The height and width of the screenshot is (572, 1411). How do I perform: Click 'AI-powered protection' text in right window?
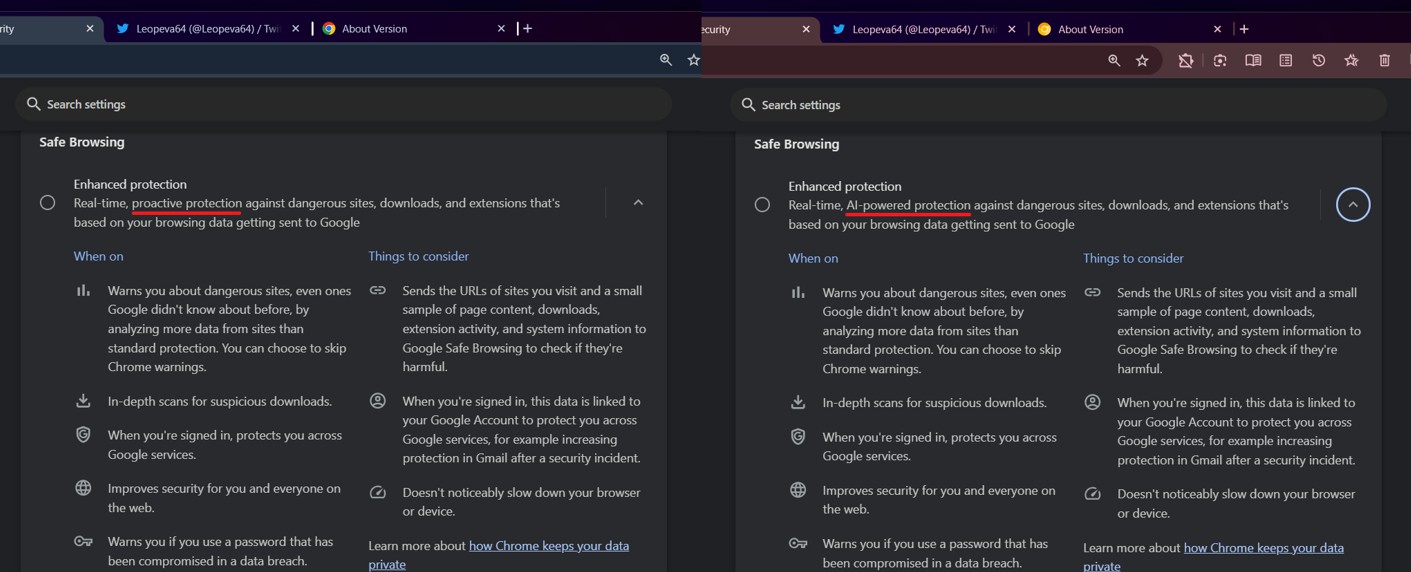point(909,205)
